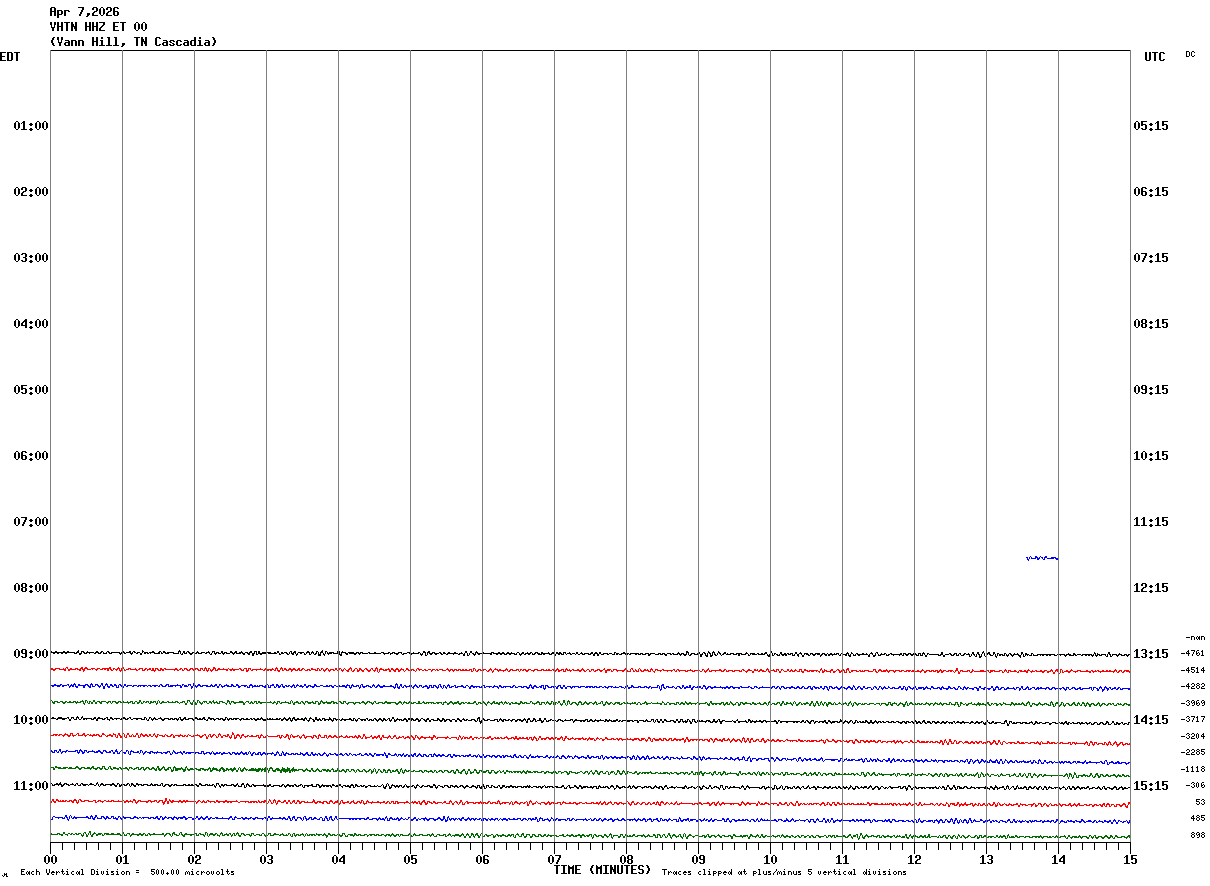Click the minute 00 tick label

[50, 859]
